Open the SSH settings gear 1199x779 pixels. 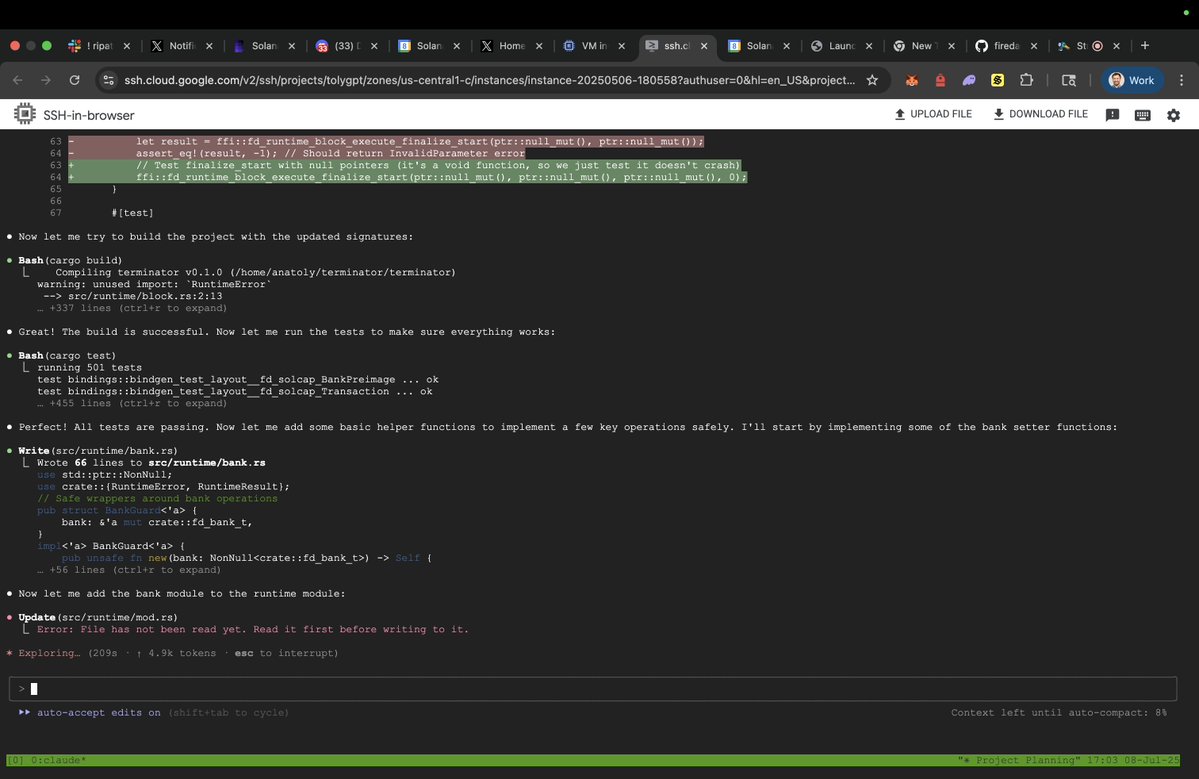1173,115
